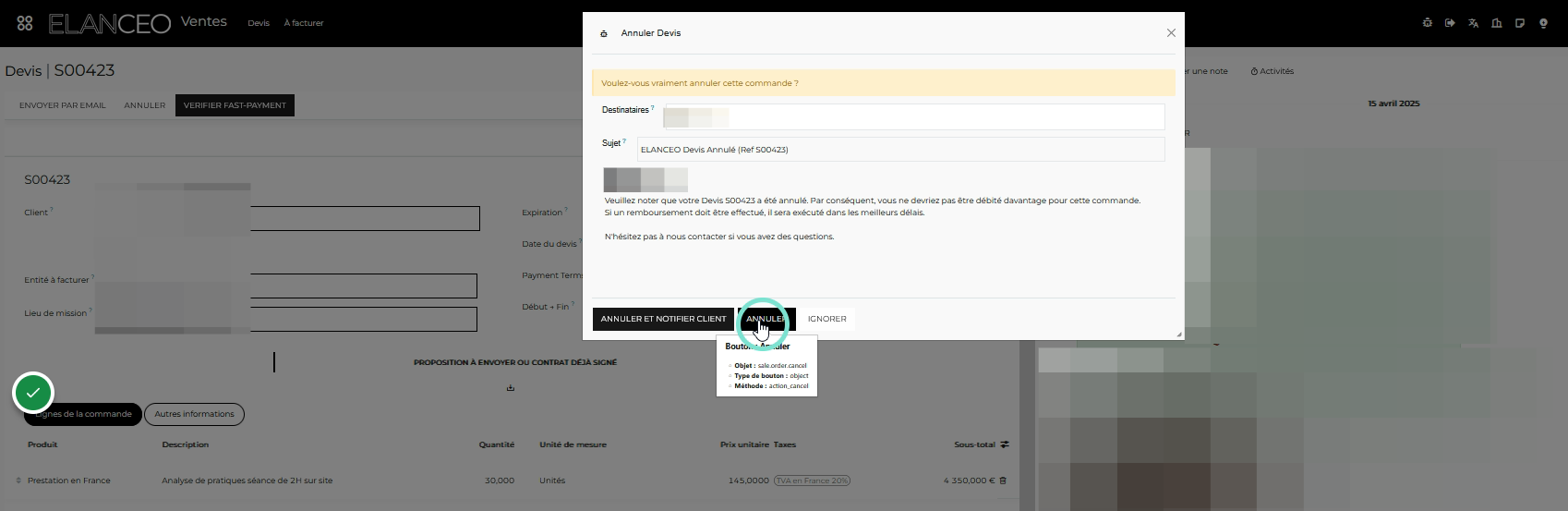
Task: Open the translation language icon
Action: pos(1473,23)
